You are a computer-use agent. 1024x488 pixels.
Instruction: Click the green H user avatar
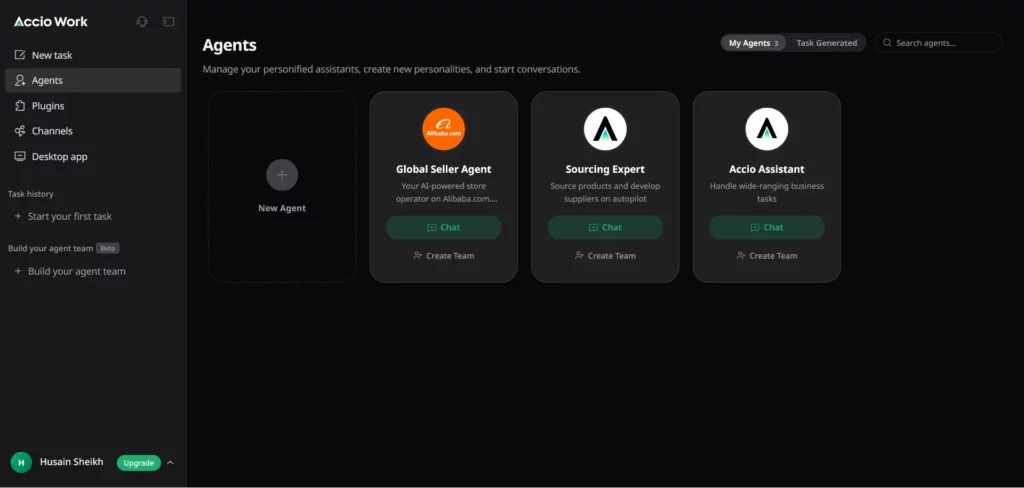[21, 463]
